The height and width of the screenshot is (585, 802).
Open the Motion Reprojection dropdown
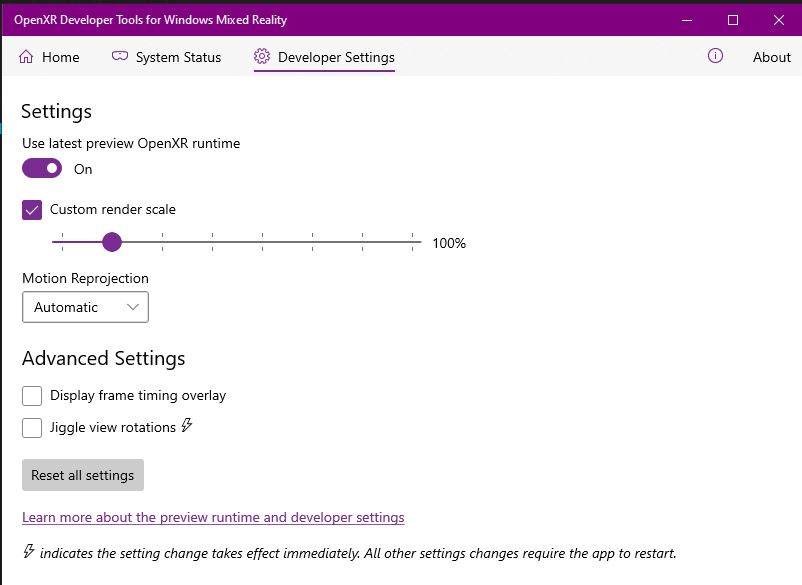pos(85,307)
